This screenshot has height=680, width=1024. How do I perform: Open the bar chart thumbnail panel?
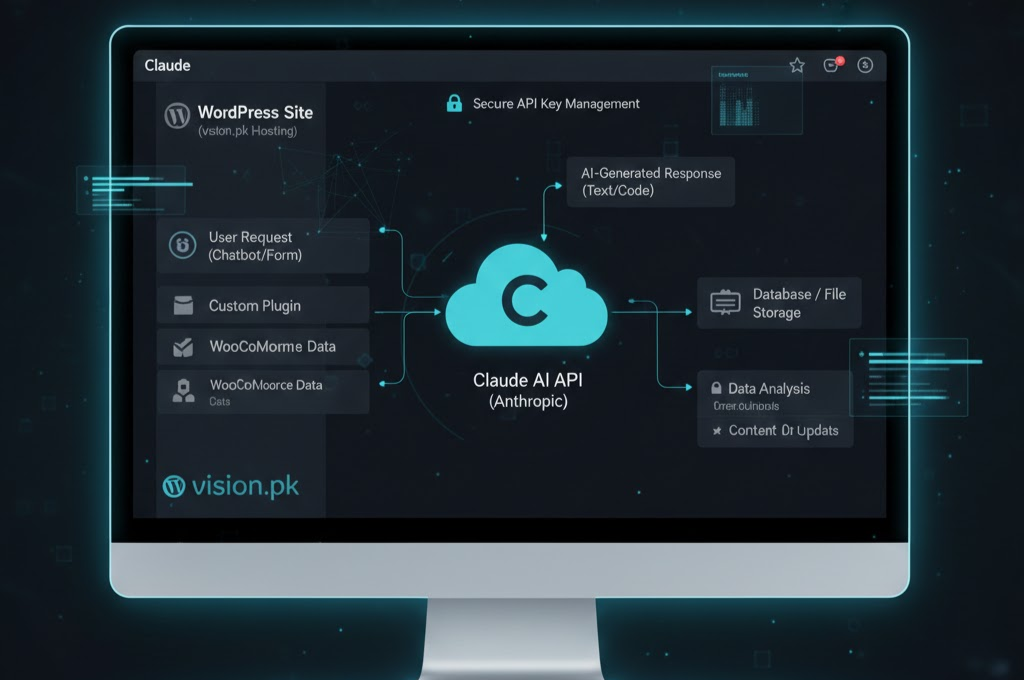756,101
